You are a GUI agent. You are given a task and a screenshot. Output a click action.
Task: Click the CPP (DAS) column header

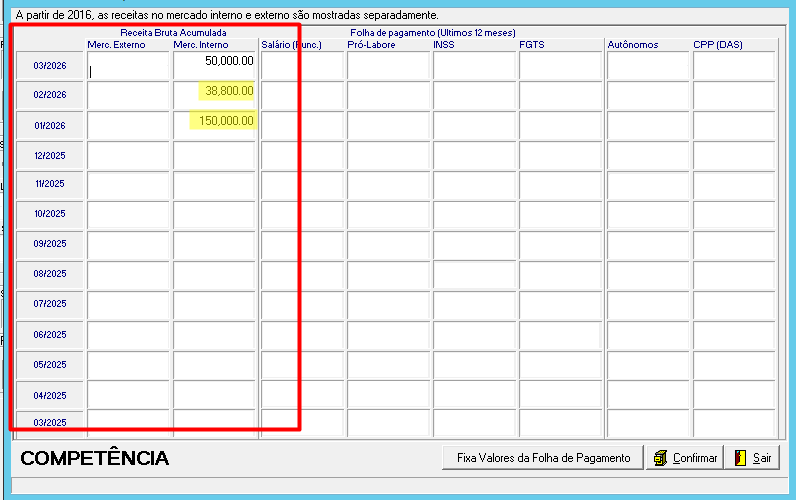[718, 45]
